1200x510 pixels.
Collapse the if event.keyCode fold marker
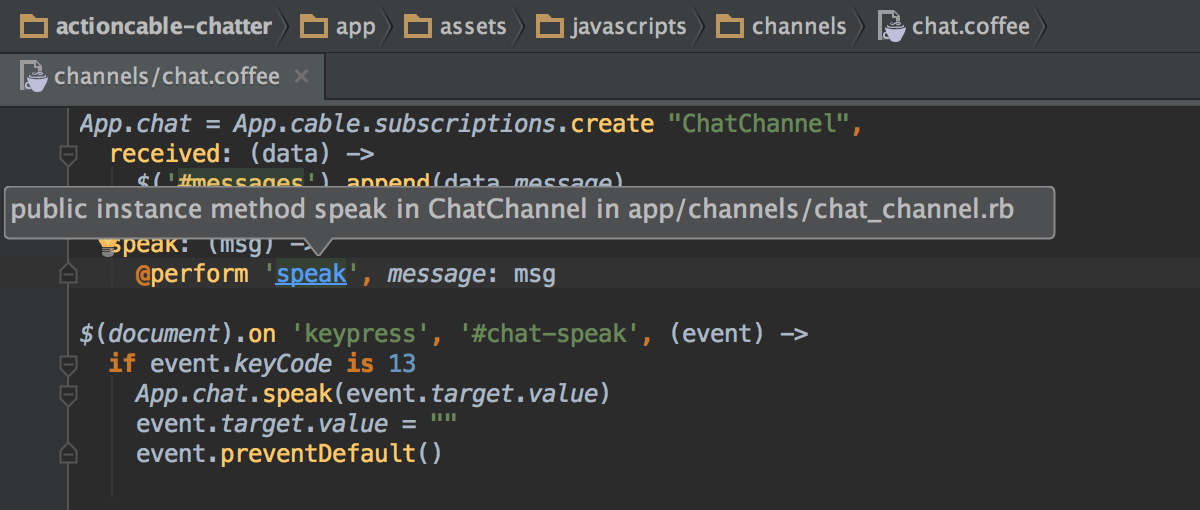pyautogui.click(x=68, y=363)
